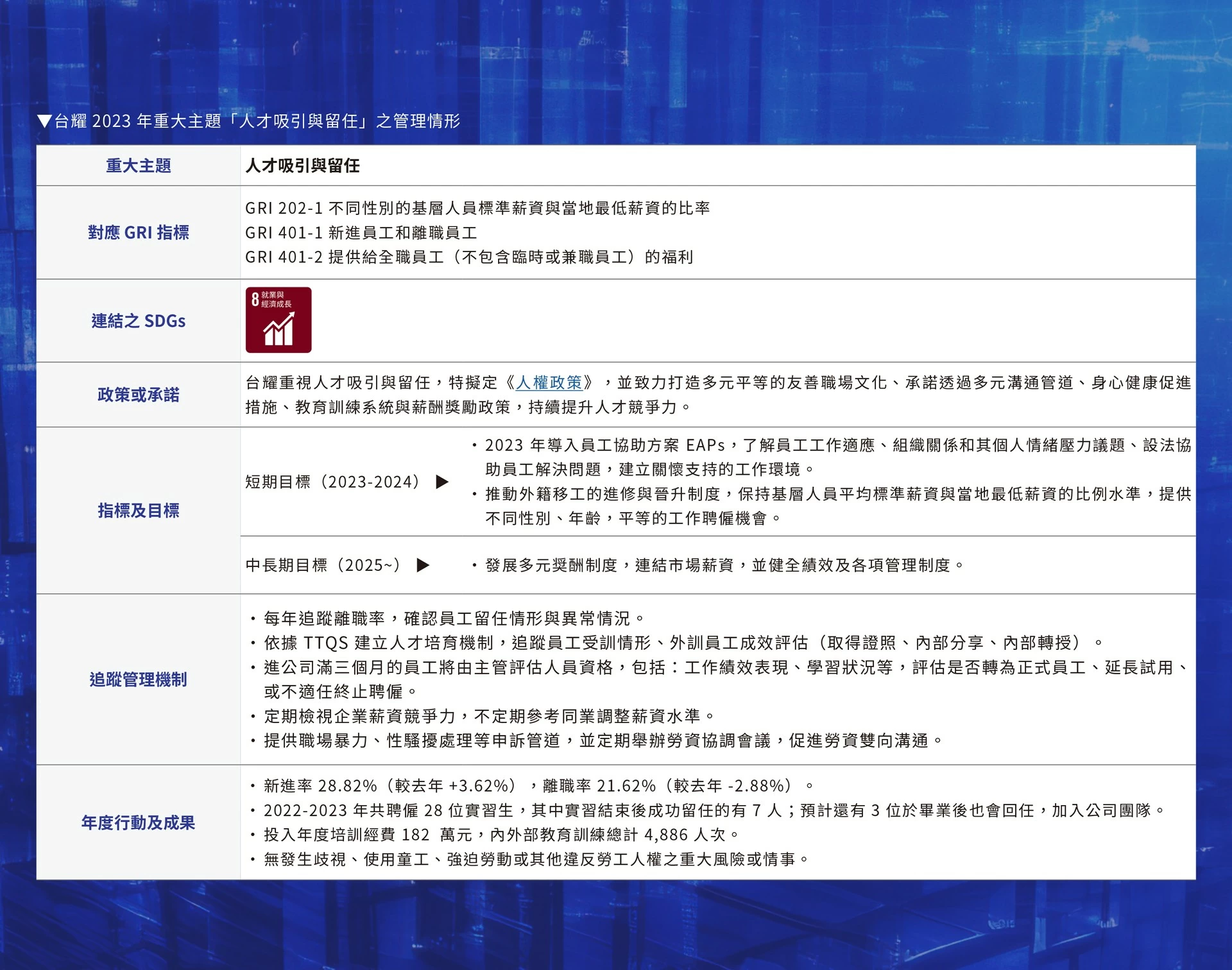
Task: Click the GRI 401-1 新進員工和離職員工 line
Action: point(361,232)
